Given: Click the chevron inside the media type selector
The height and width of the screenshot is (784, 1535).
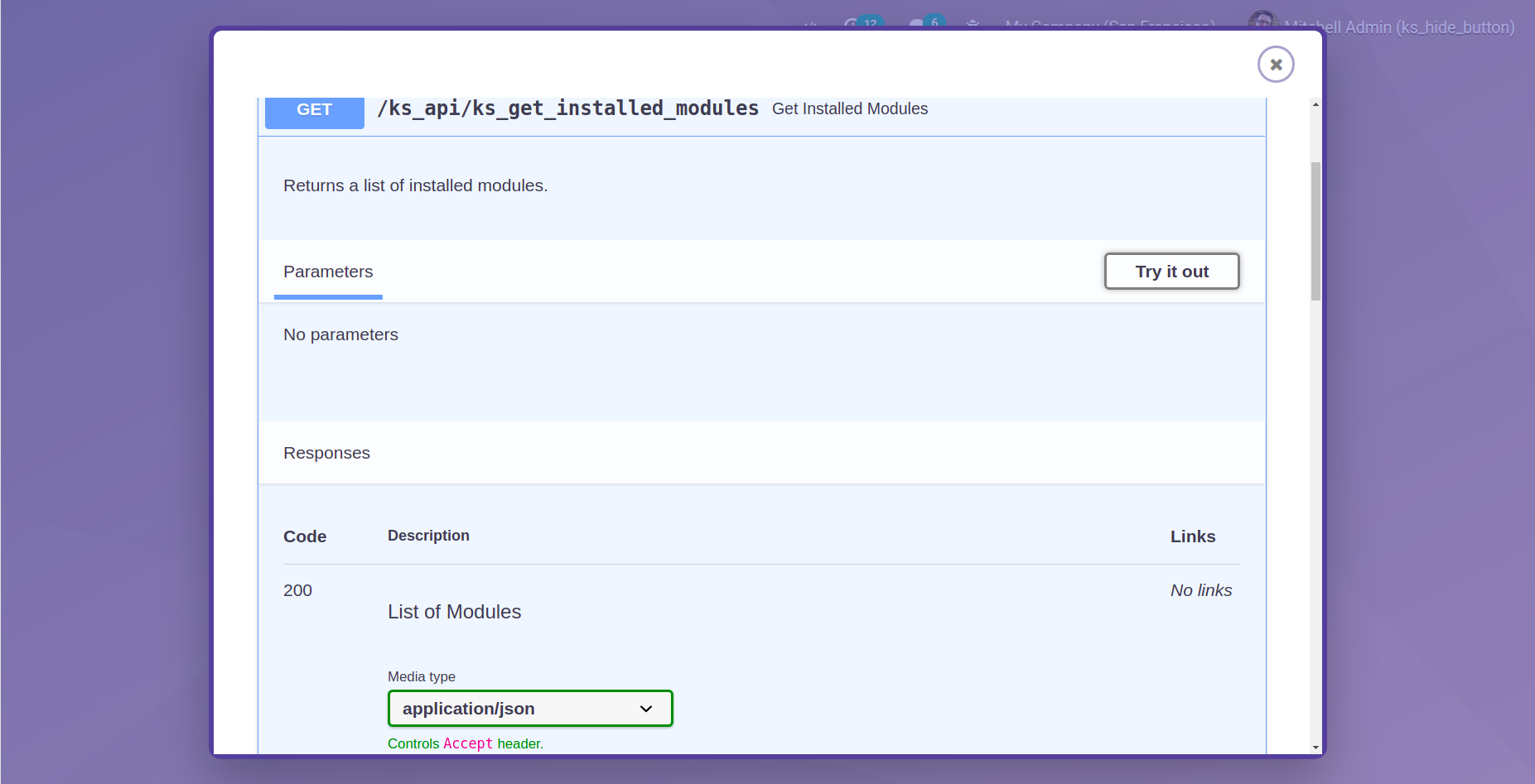Looking at the screenshot, I should (645, 708).
